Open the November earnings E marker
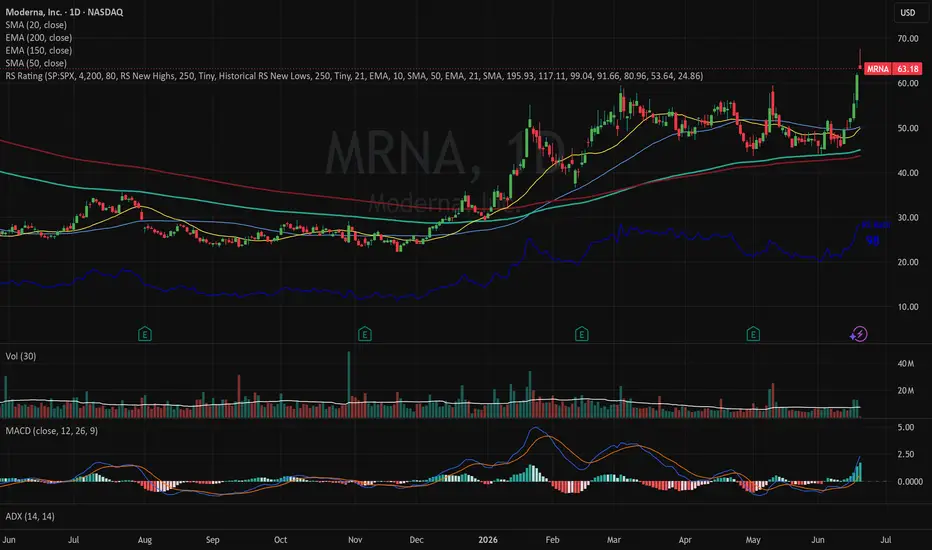 pyautogui.click(x=364, y=334)
